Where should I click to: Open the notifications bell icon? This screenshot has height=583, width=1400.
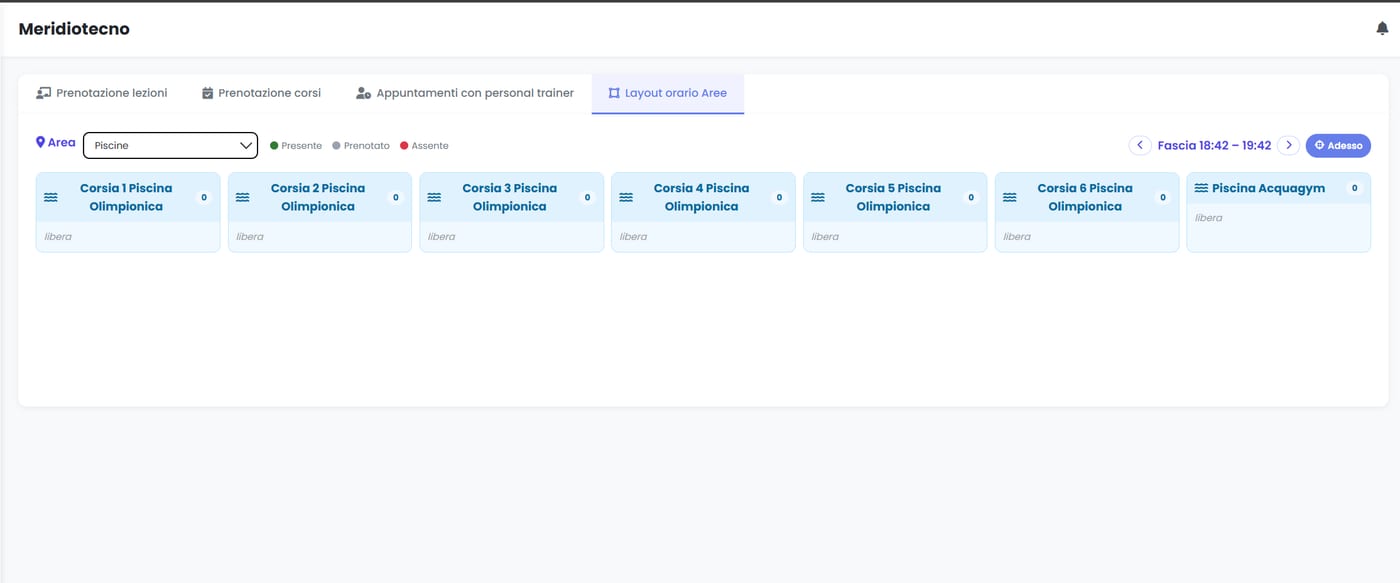tap(1382, 29)
